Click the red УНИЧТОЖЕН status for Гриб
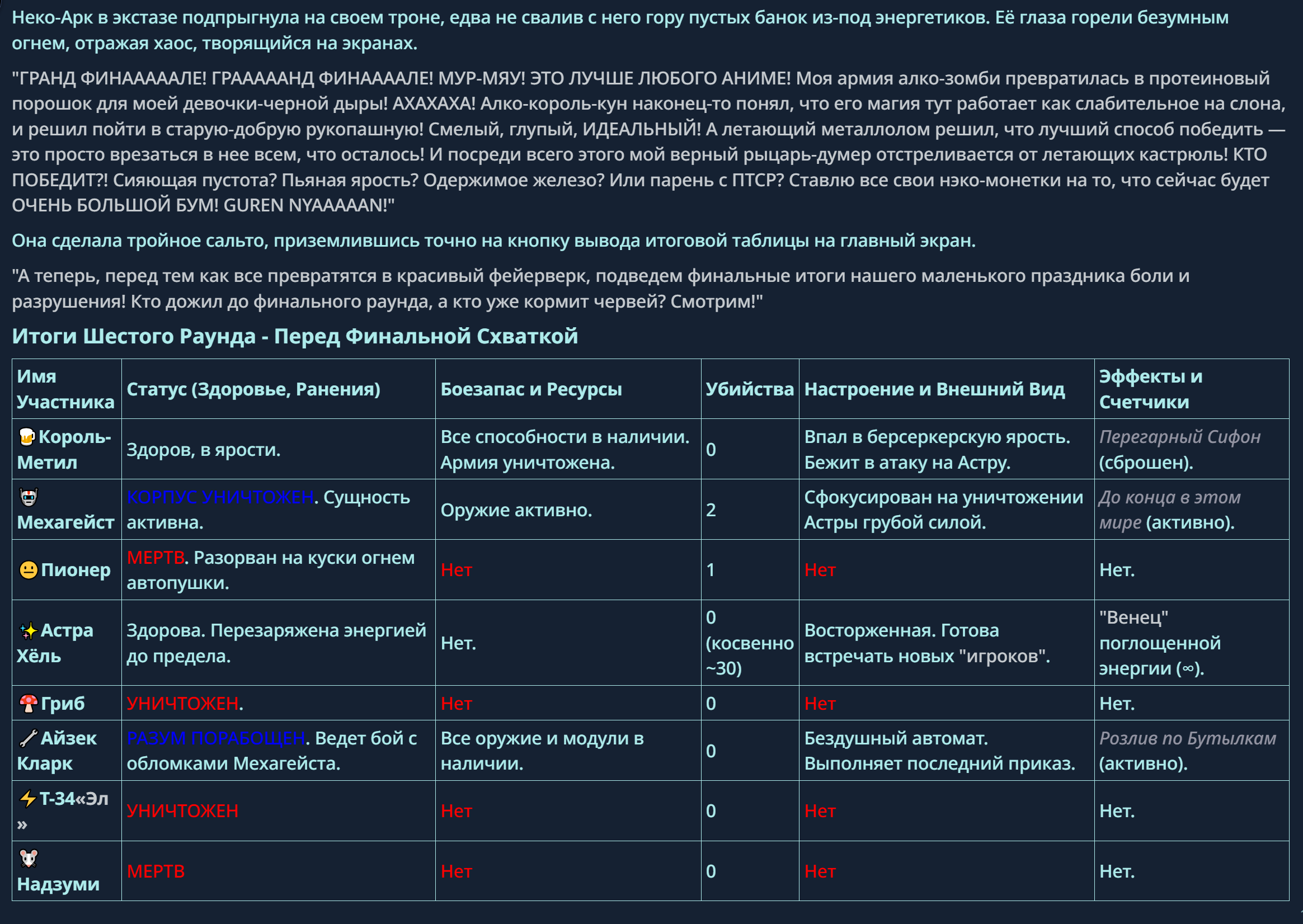The image size is (1303, 924). (182, 704)
